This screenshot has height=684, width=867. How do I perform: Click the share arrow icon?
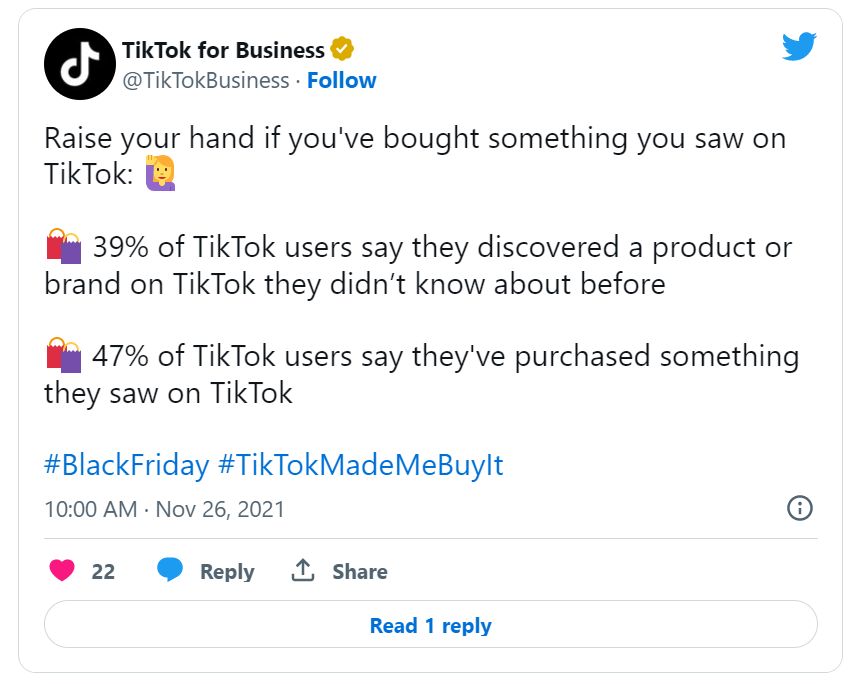point(303,570)
